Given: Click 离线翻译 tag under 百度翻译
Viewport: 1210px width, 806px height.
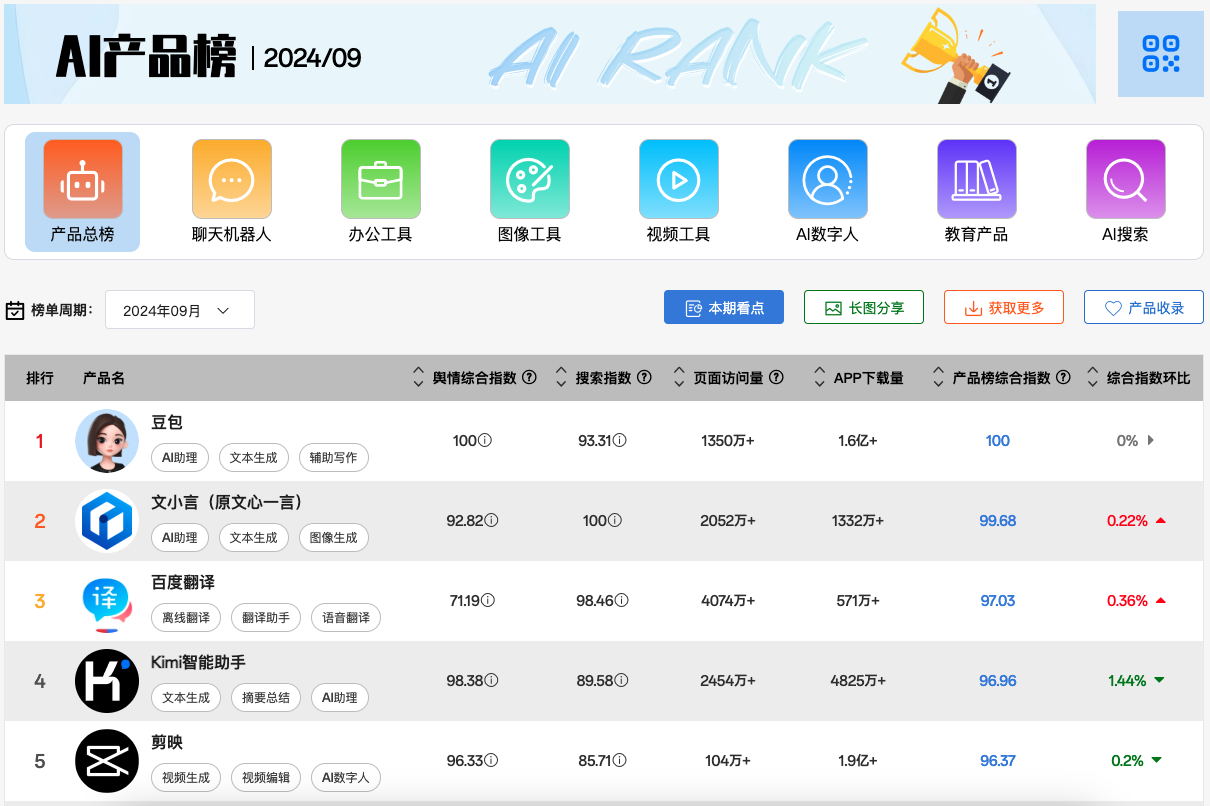Looking at the screenshot, I should 186,618.
